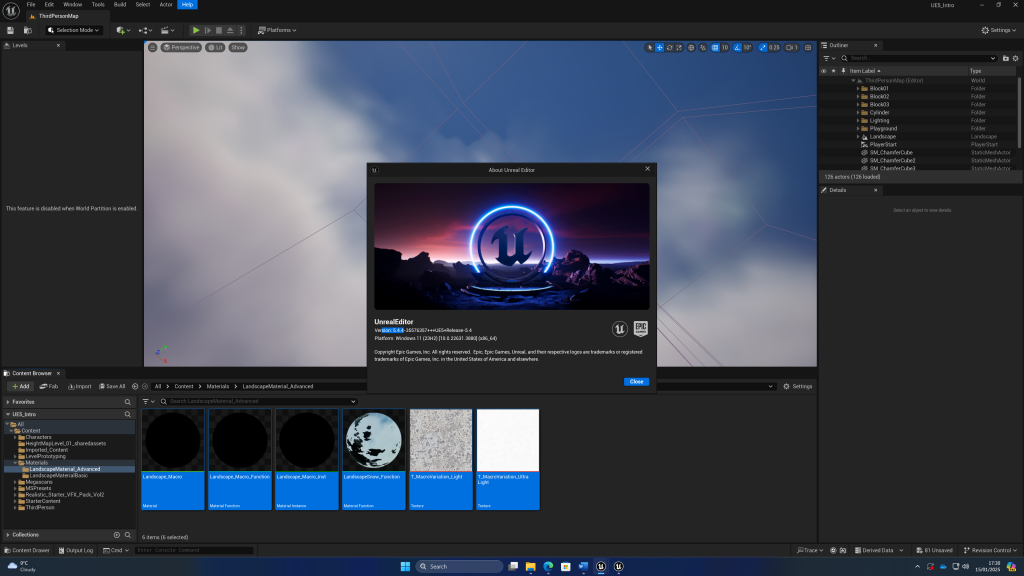Open the play options three-dot menu
This screenshot has width=1024, height=576.
(241, 30)
